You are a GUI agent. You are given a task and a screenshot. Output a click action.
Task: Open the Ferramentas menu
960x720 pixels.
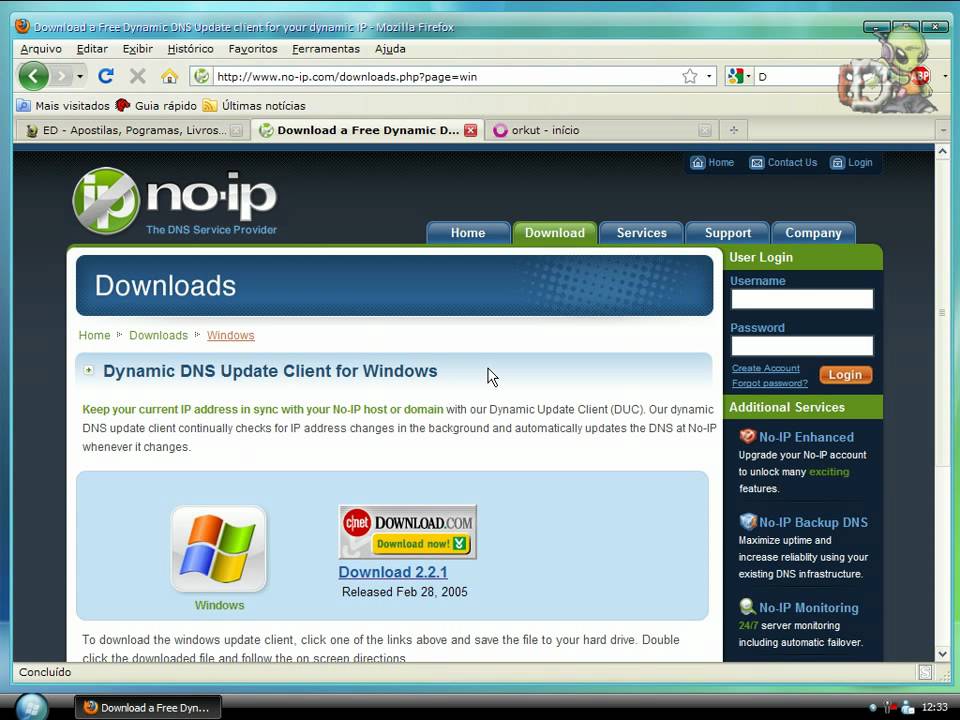pyautogui.click(x=326, y=49)
